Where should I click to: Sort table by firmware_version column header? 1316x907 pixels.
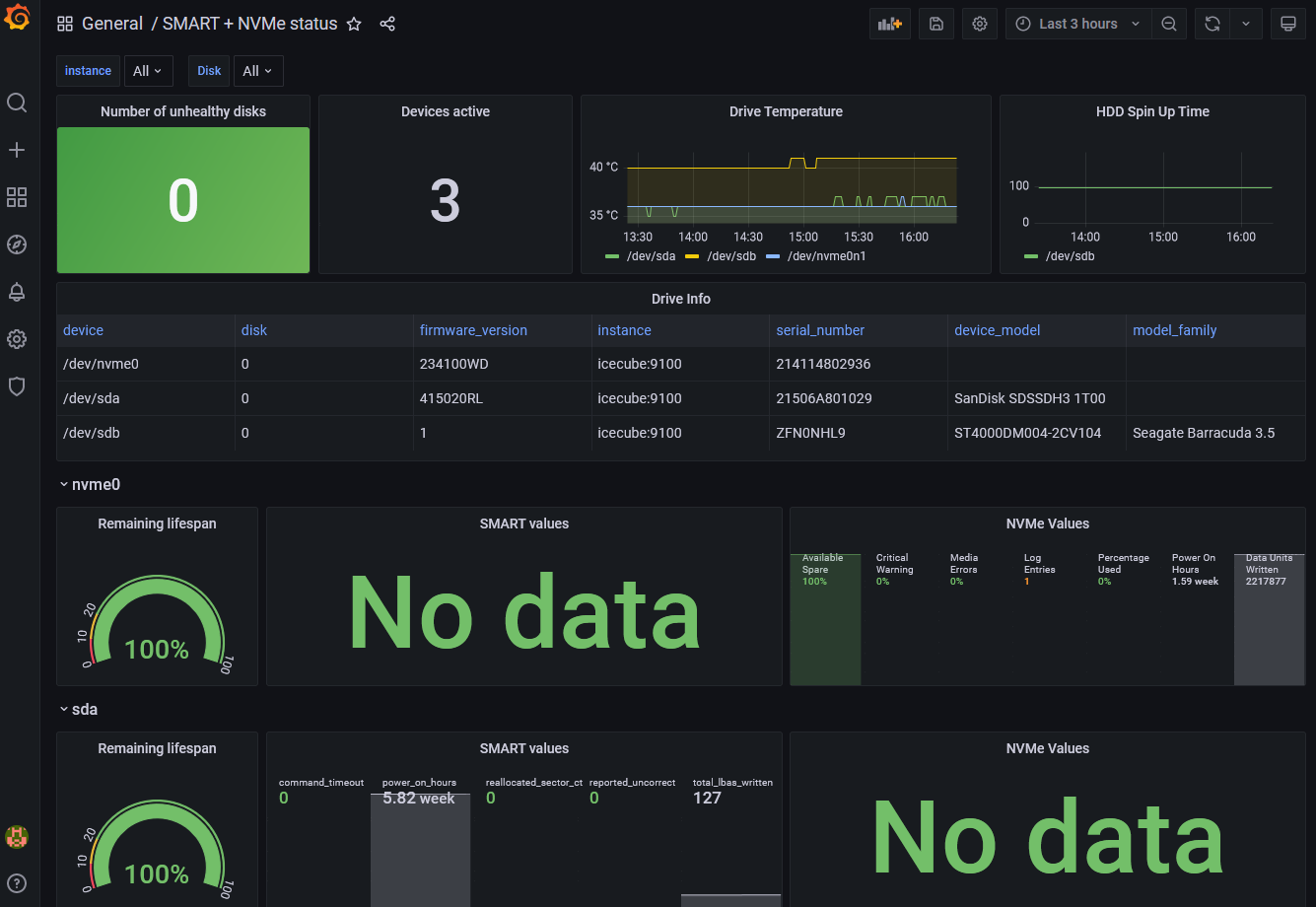[473, 330]
